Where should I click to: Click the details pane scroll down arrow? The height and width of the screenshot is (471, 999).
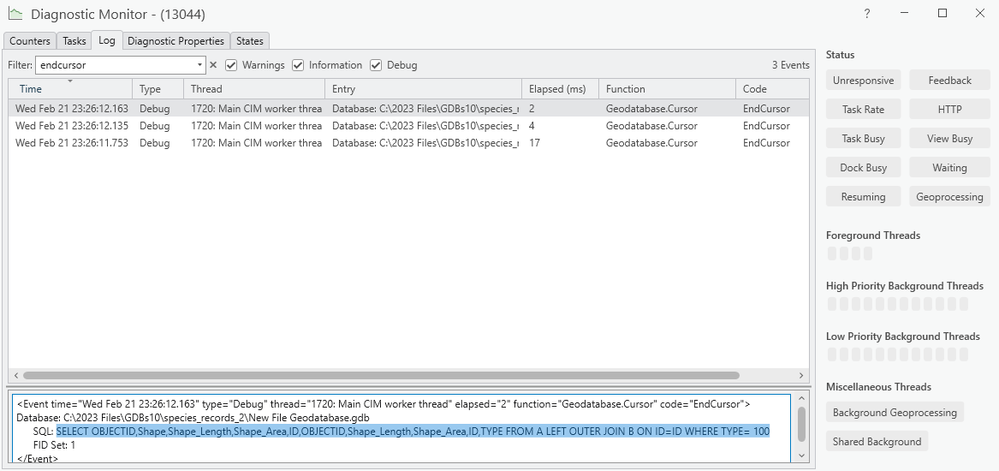click(x=801, y=455)
